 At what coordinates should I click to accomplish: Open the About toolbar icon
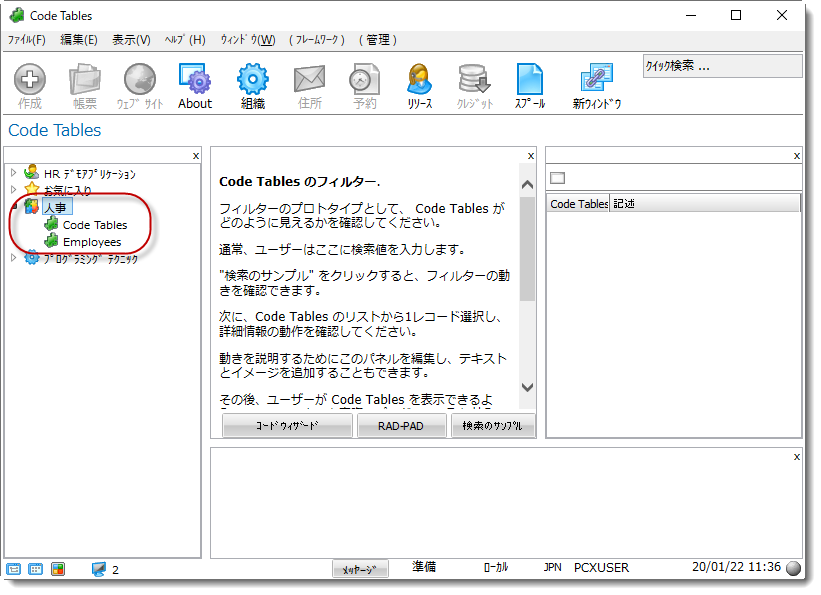pos(195,79)
